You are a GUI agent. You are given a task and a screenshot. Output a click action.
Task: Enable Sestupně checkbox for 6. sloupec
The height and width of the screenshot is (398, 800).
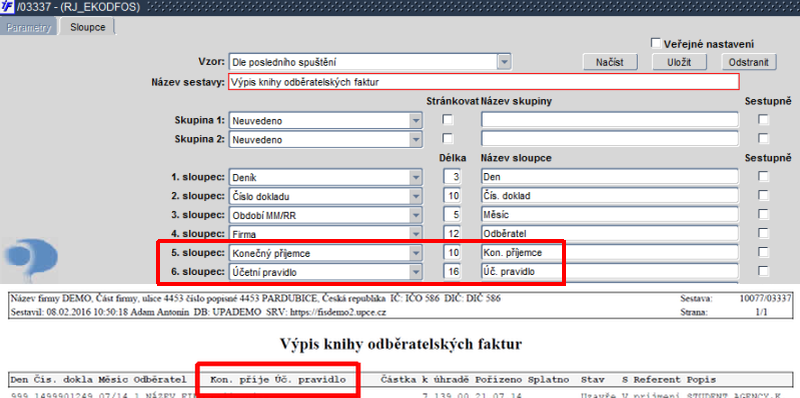(x=763, y=271)
